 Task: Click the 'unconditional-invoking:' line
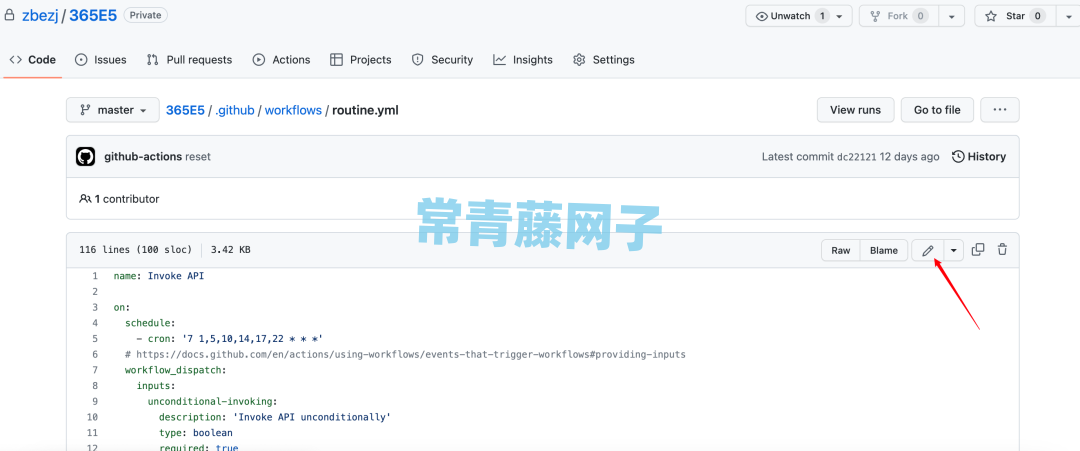coord(212,401)
